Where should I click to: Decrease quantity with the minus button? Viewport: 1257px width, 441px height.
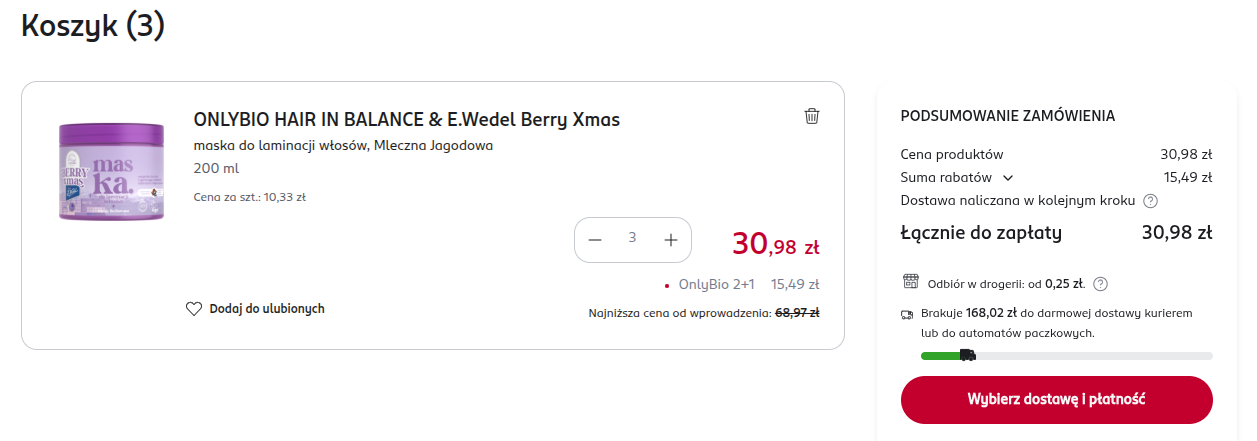(595, 240)
